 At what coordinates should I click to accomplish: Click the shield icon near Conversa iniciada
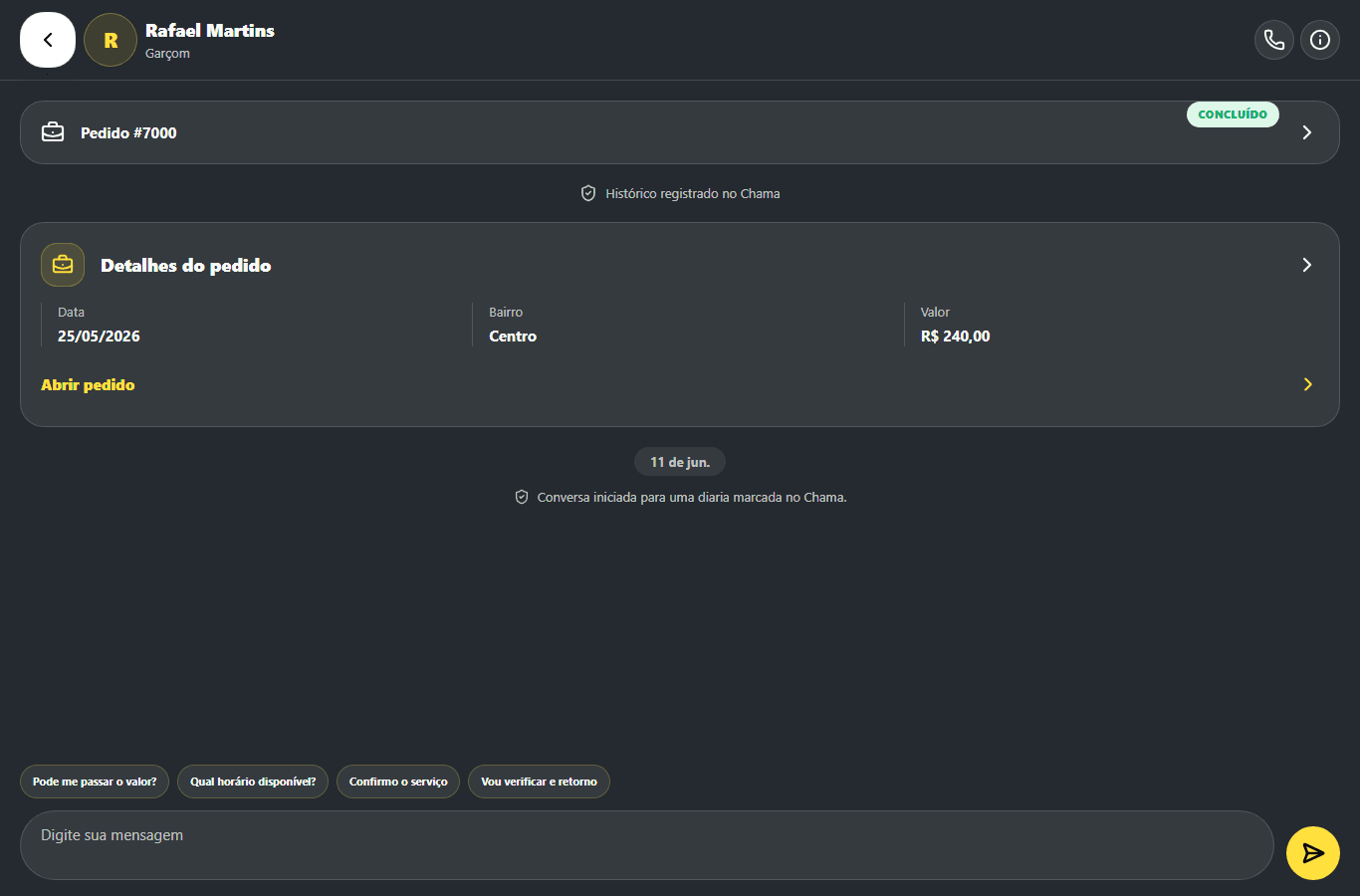(522, 497)
